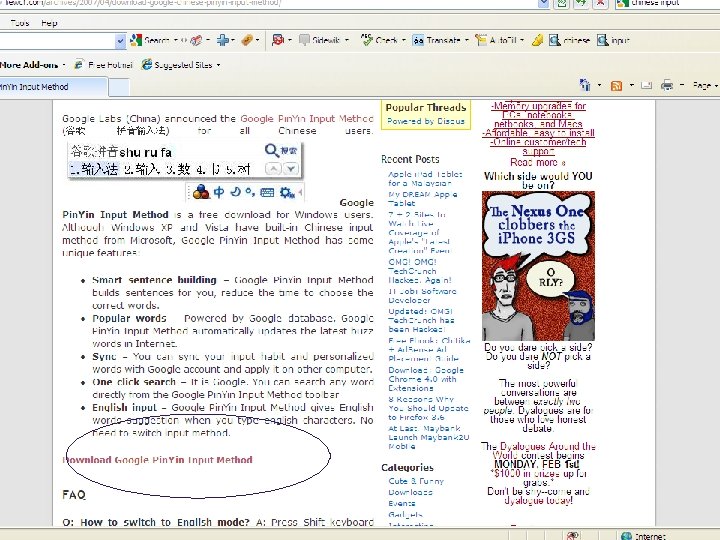Open the address bar history dropdown
Image resolution: width=720 pixels, height=540 pixels.
544,3
